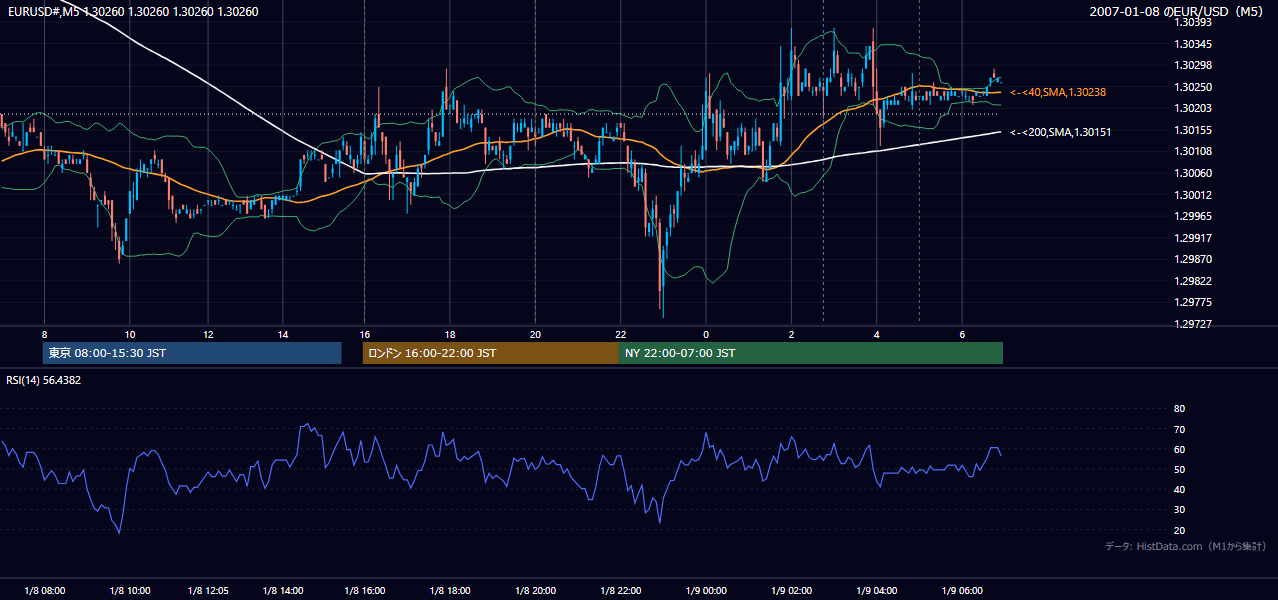This screenshot has height=600, width=1278.
Task: Click the 200,SMA,1.30151 indicator label
Action: [x=1060, y=132]
